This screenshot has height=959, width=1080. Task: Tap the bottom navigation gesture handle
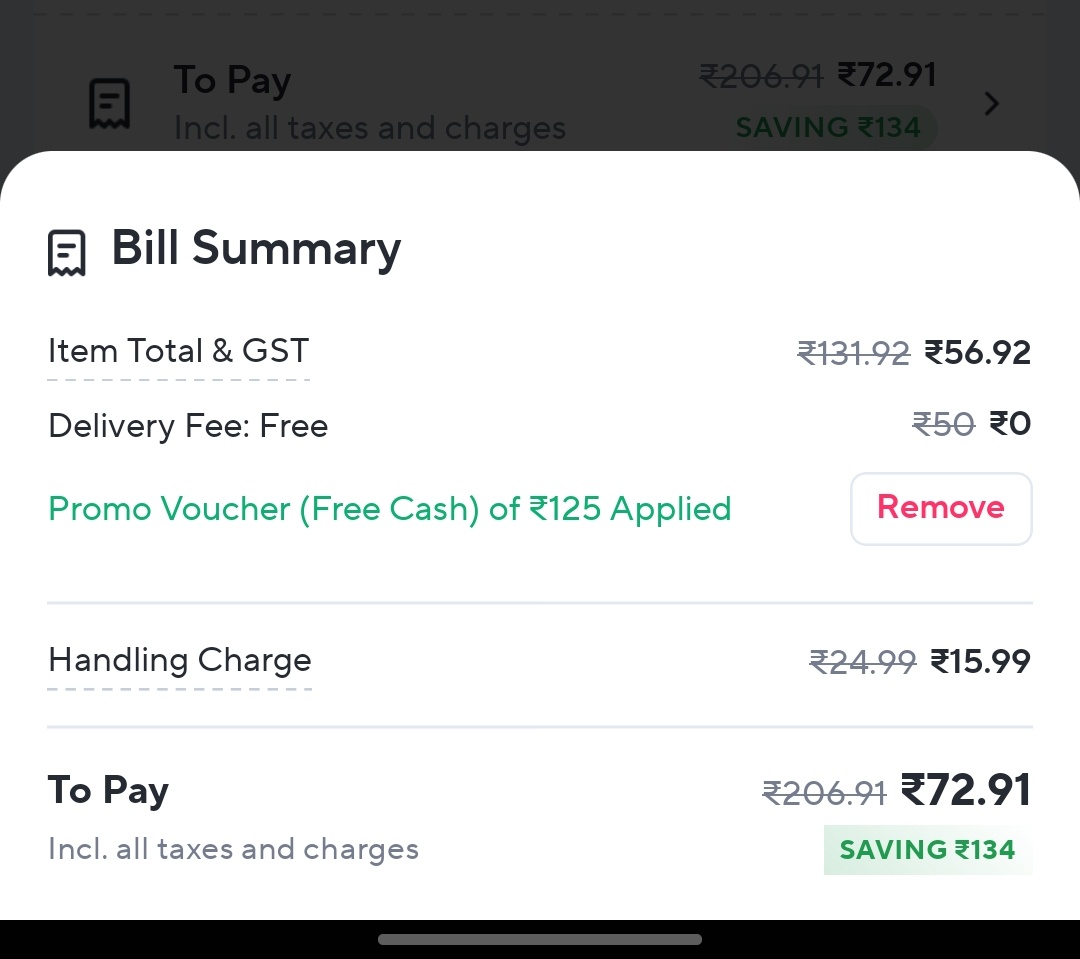tap(540, 940)
